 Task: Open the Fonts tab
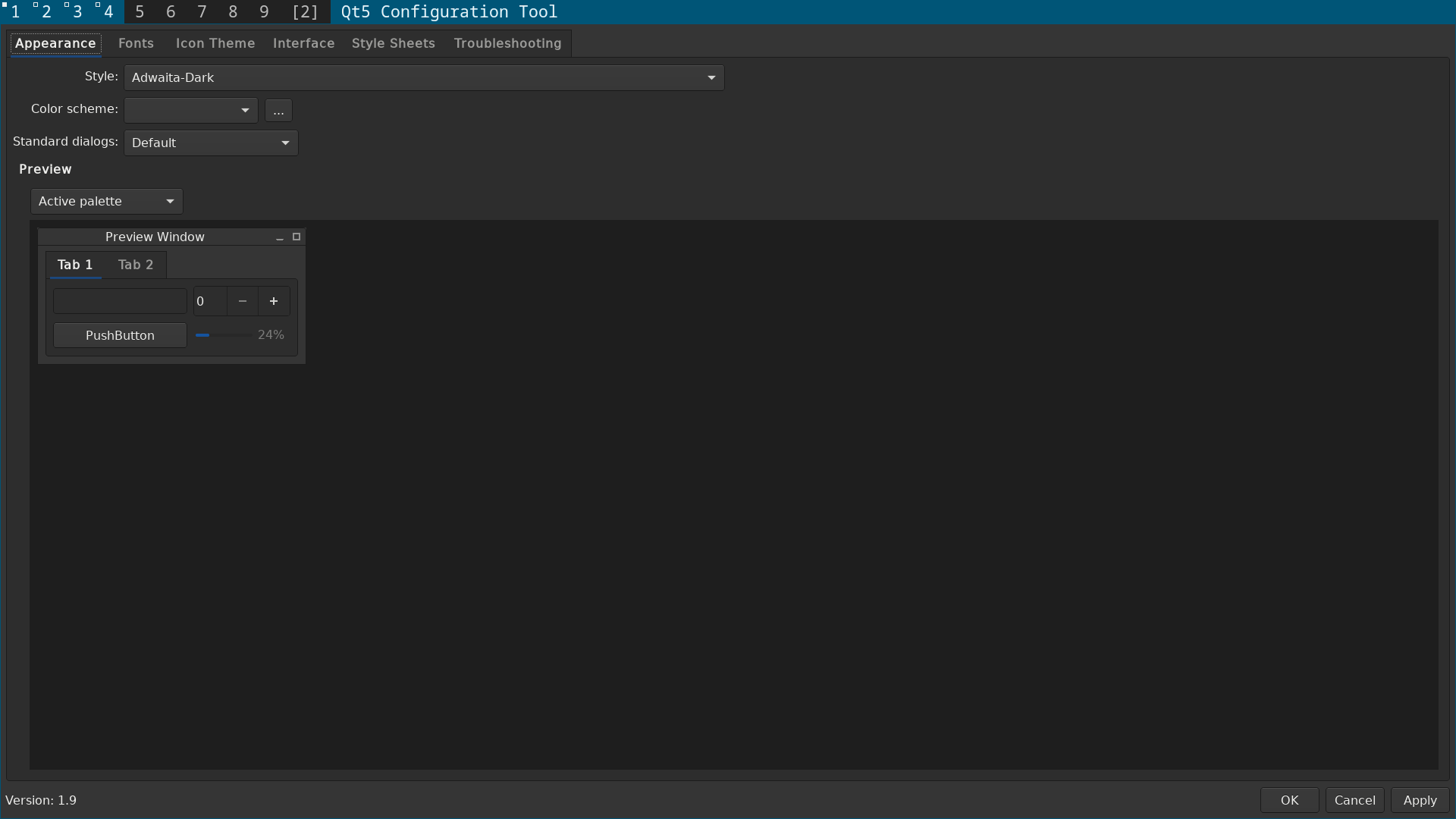pyautogui.click(x=136, y=43)
